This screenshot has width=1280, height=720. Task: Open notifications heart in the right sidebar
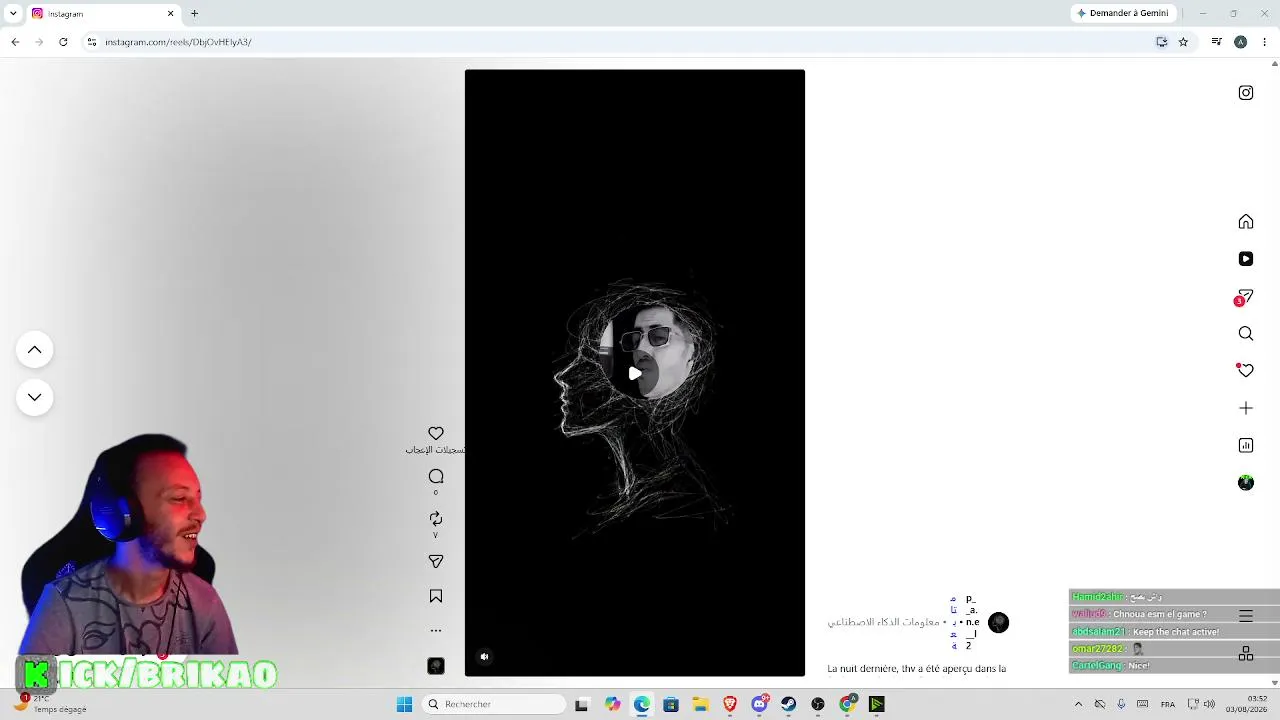[x=1246, y=370]
